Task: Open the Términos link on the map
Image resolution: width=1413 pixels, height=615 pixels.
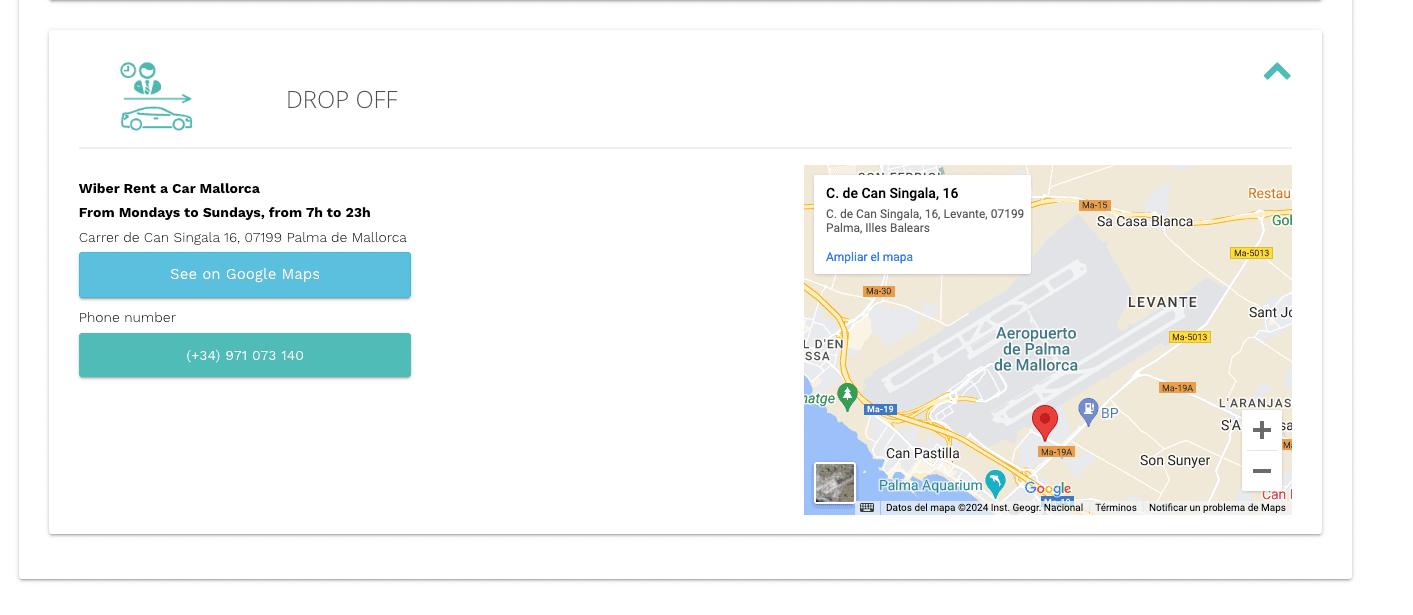Action: (x=1116, y=508)
